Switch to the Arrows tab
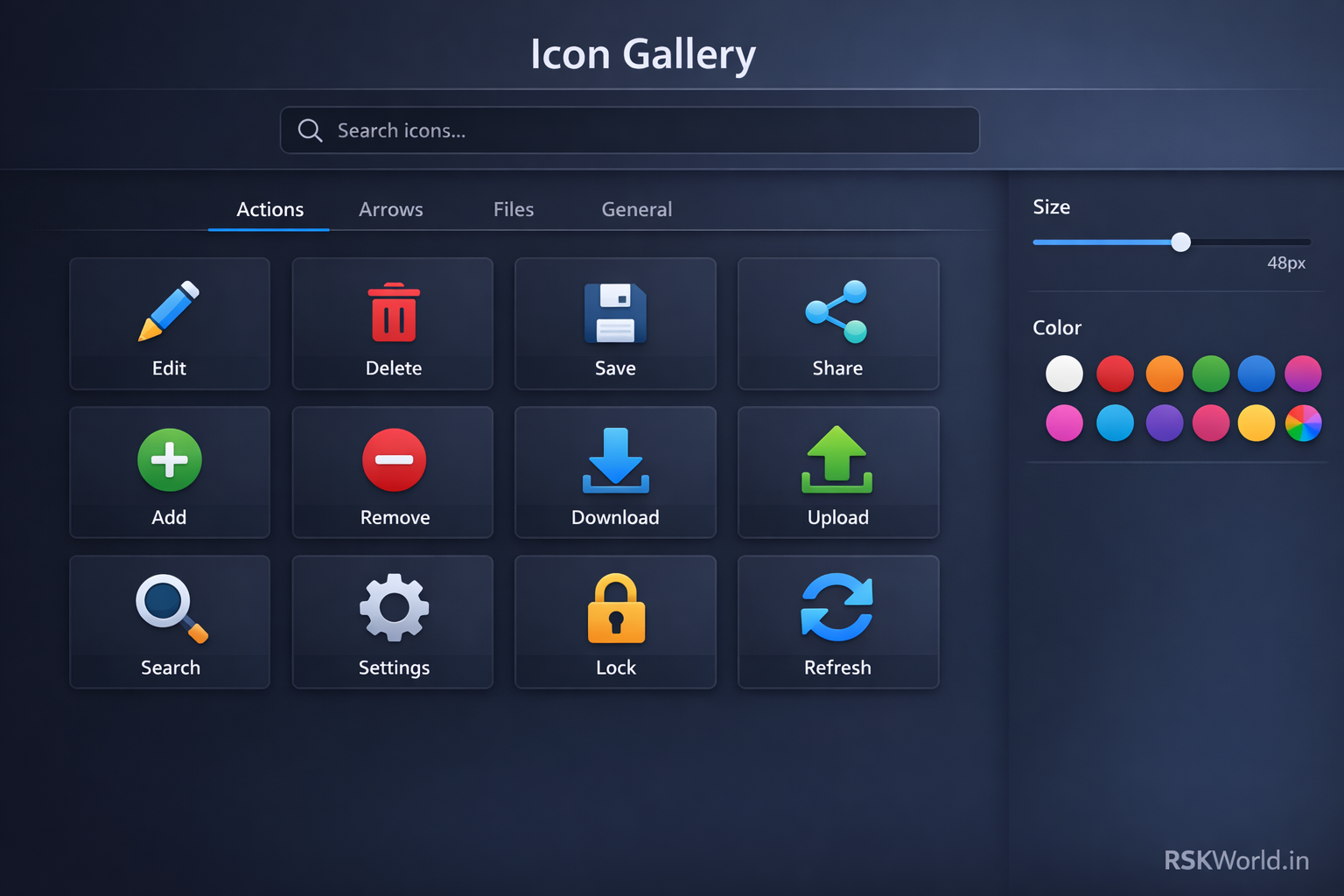The width and height of the screenshot is (1344, 896). pyautogui.click(x=390, y=209)
